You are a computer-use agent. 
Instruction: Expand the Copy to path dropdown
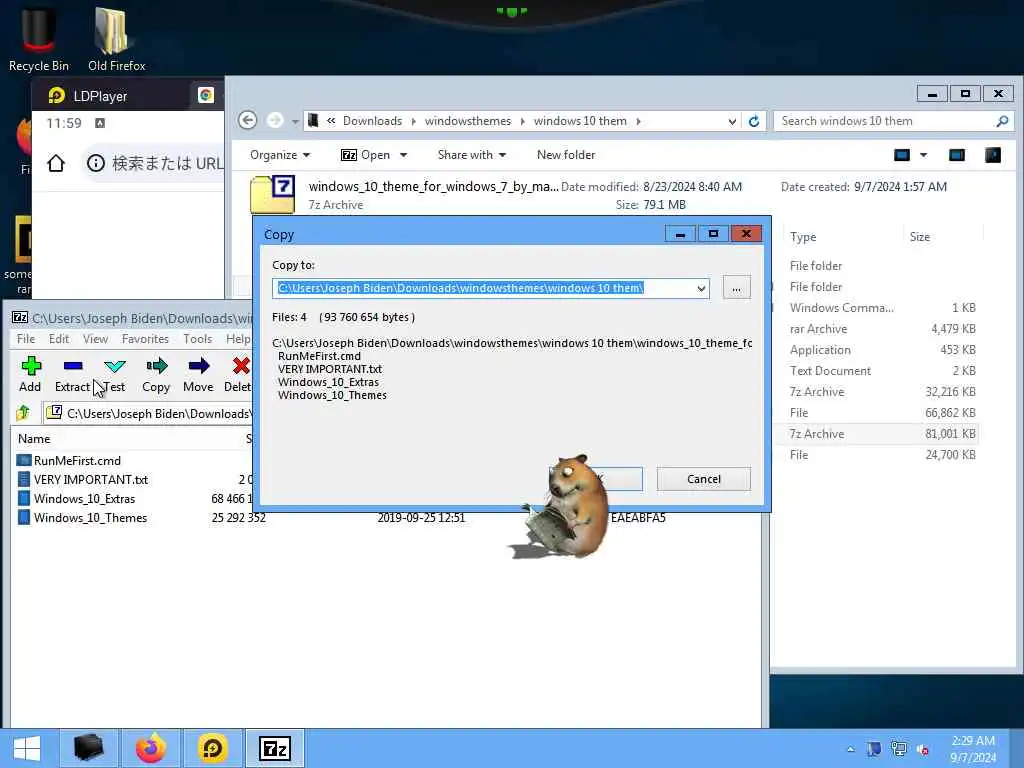tap(701, 288)
